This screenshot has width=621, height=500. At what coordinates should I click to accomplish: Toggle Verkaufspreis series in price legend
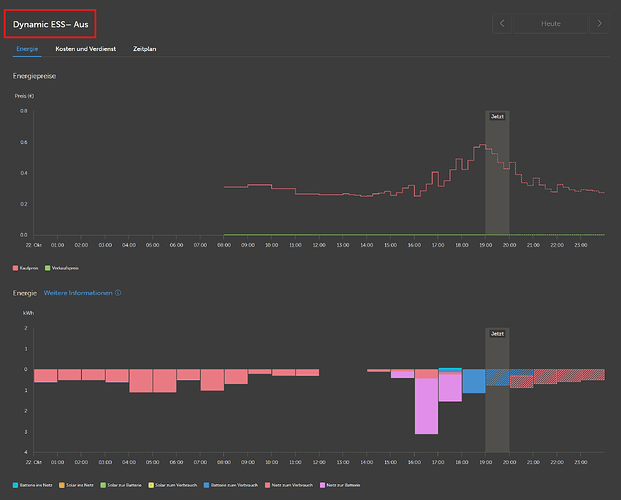click(62, 268)
